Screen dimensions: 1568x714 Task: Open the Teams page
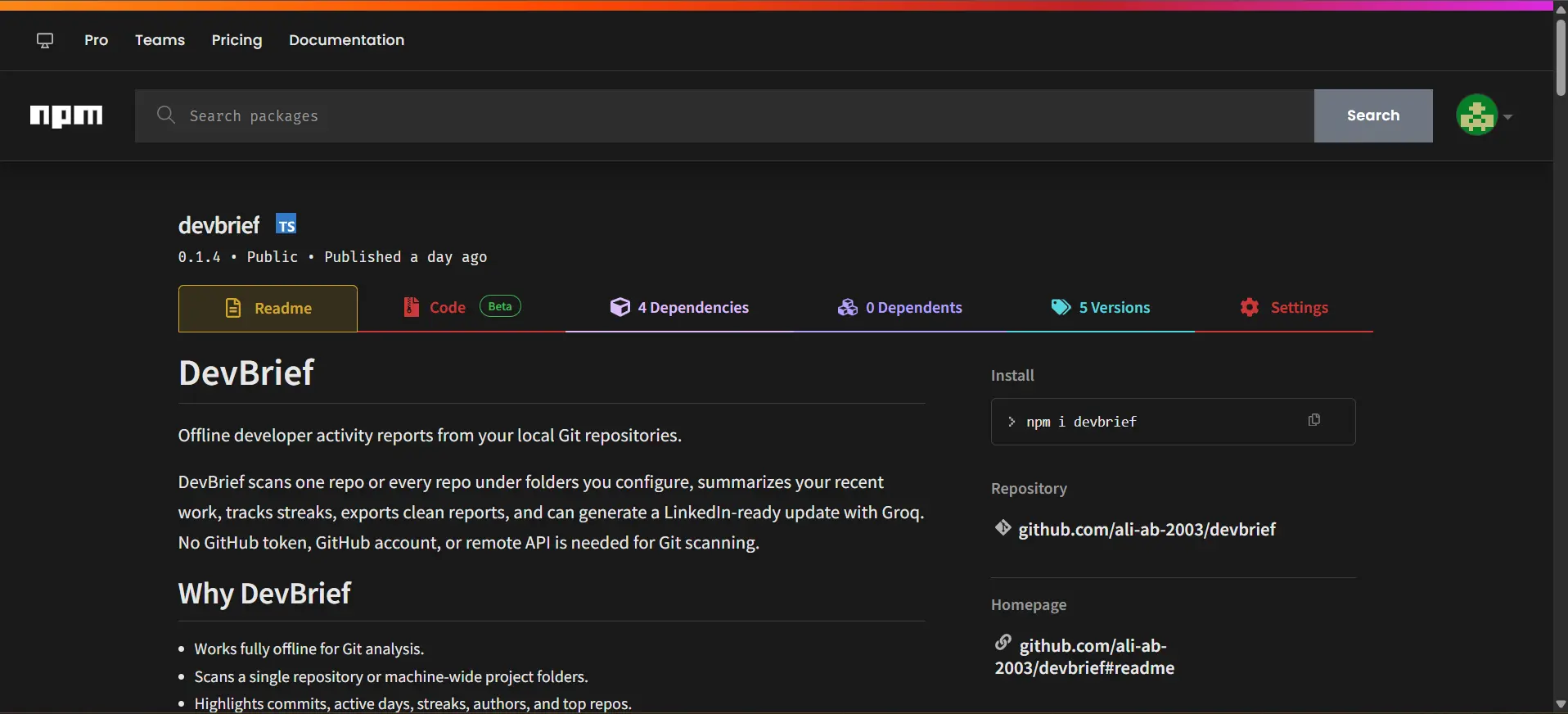pos(160,40)
